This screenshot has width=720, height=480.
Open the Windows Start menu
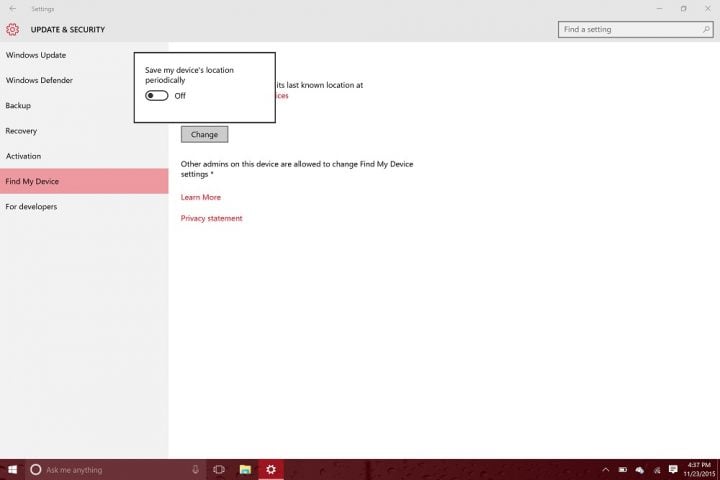click(12, 469)
